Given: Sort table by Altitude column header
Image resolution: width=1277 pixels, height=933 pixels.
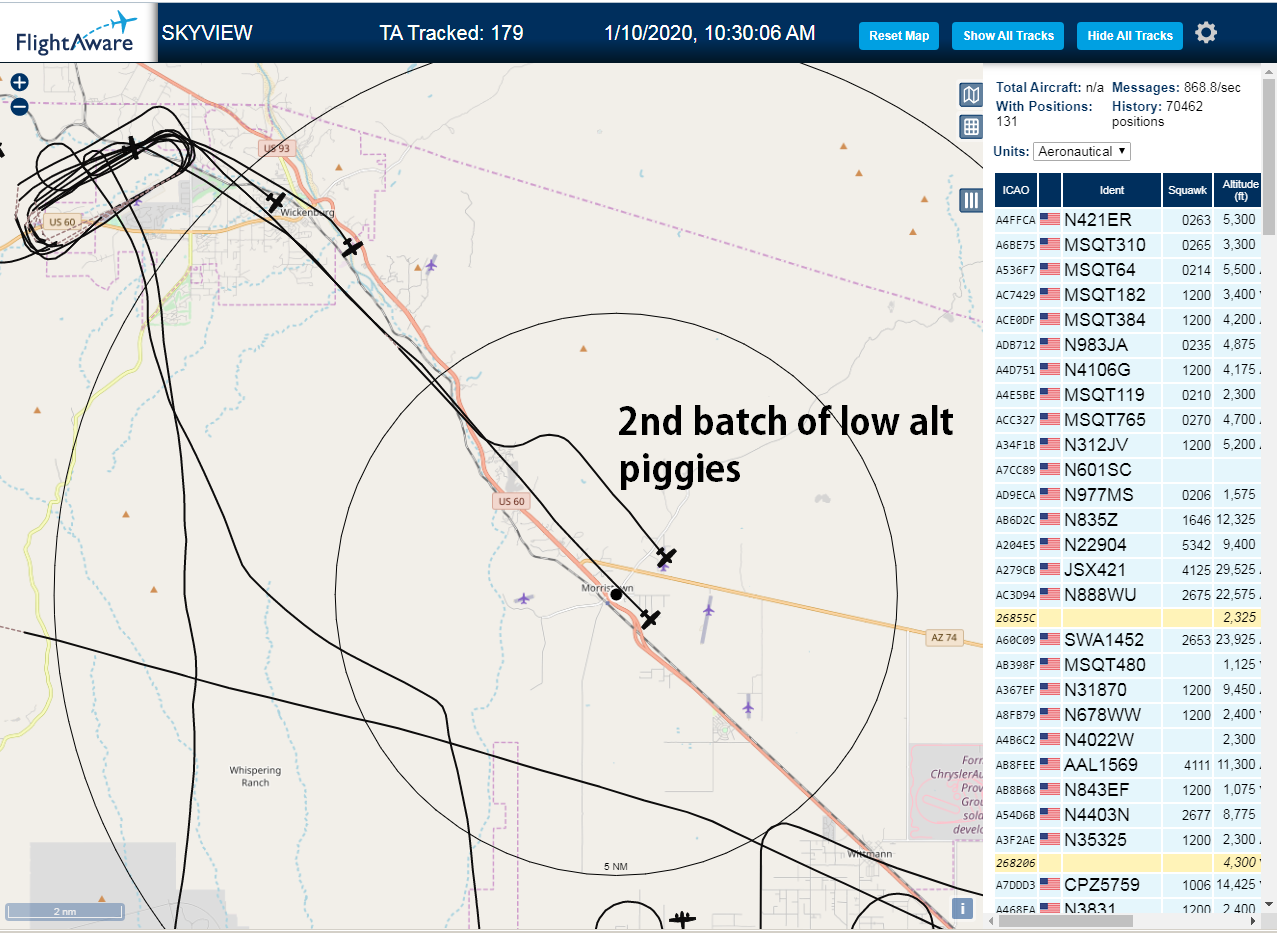Looking at the screenshot, I should 1240,190.
